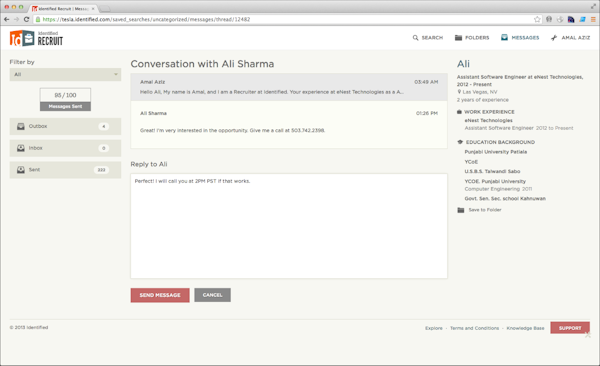Click inside the Reply to Ali text box
This screenshot has height=366, width=600.
(x=289, y=226)
